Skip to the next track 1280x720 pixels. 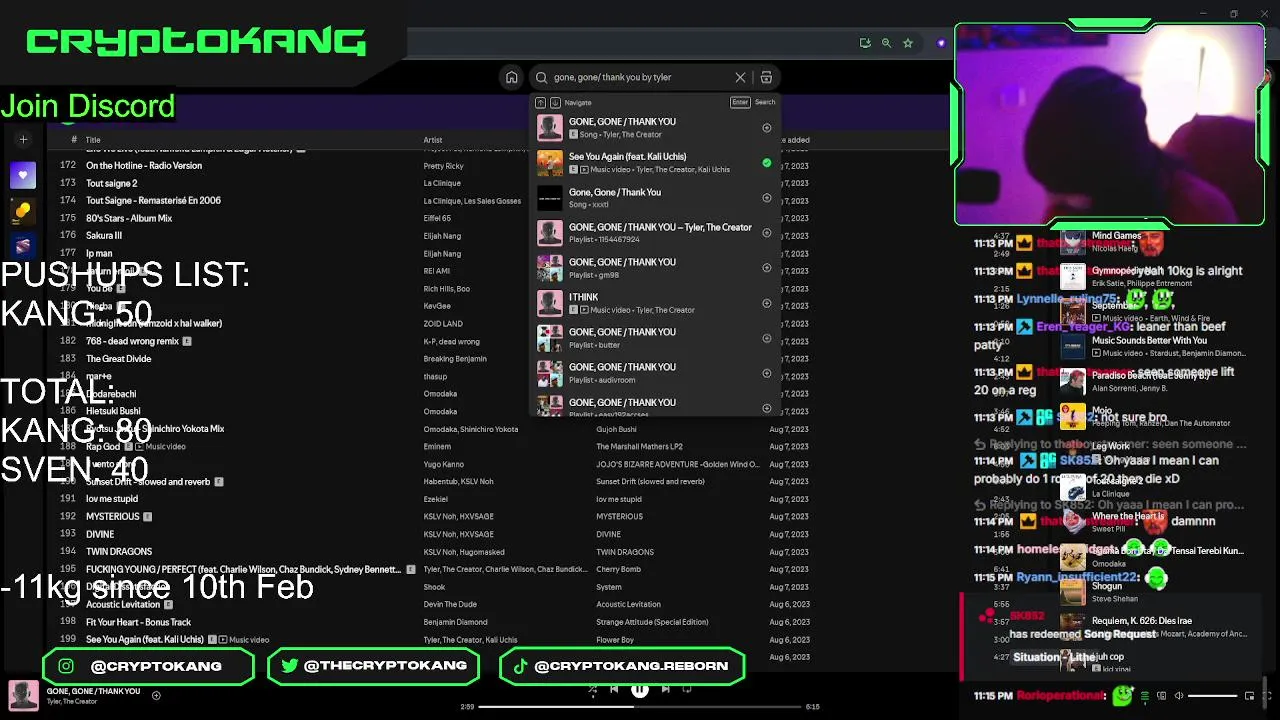[x=665, y=689]
